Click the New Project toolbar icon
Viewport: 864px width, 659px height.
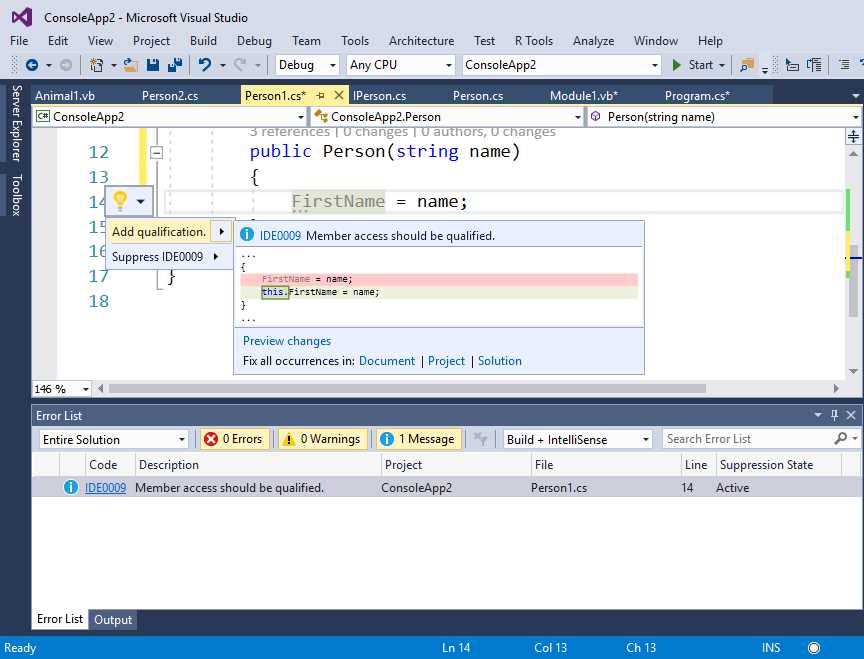point(96,65)
